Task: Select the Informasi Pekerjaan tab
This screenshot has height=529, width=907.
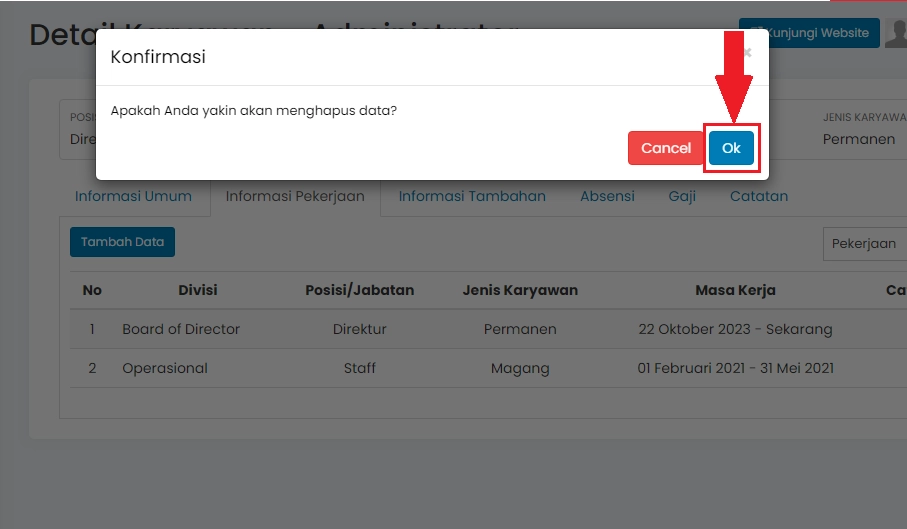Action: pos(295,197)
